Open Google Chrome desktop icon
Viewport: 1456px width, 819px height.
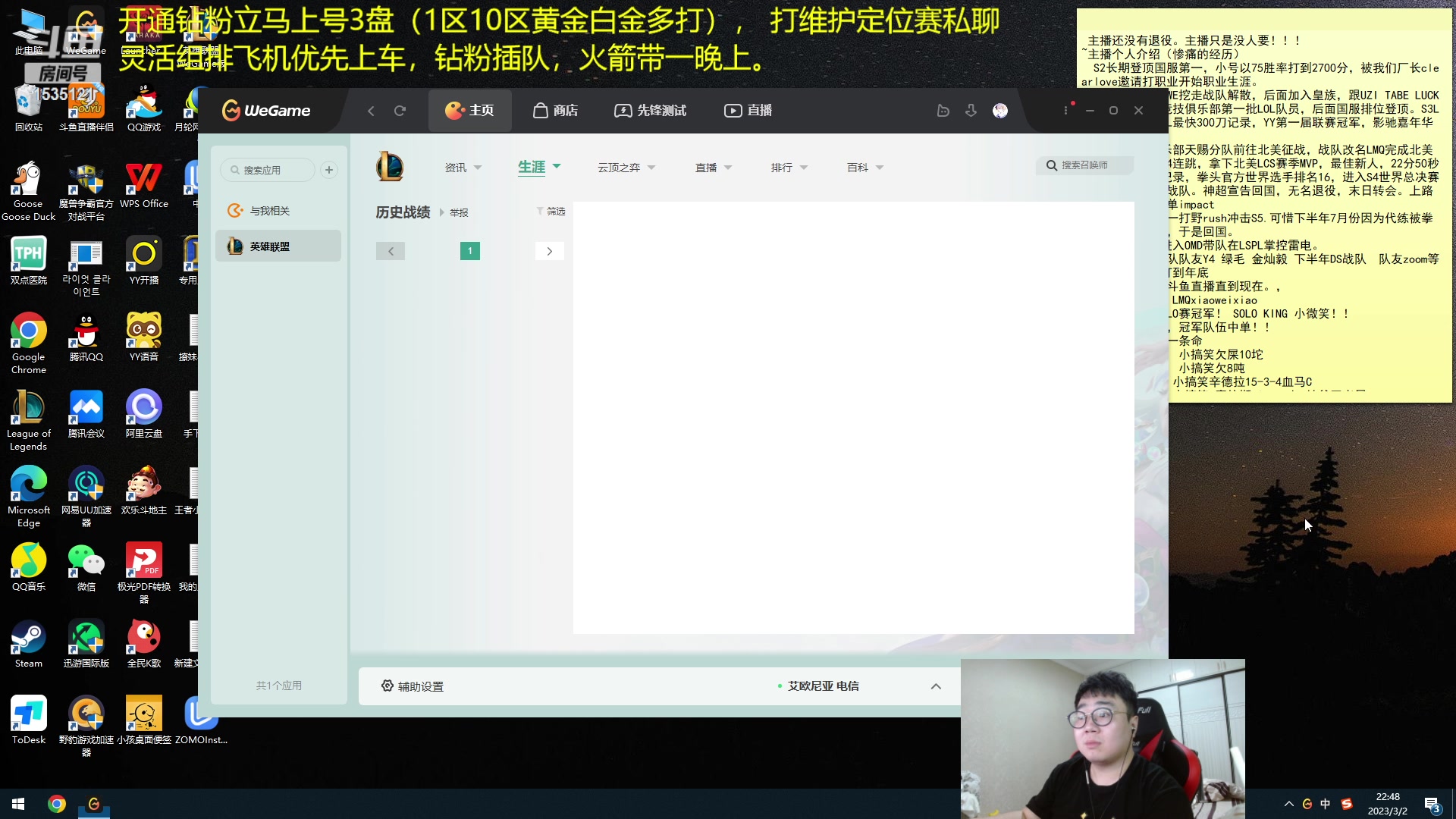[x=29, y=344]
